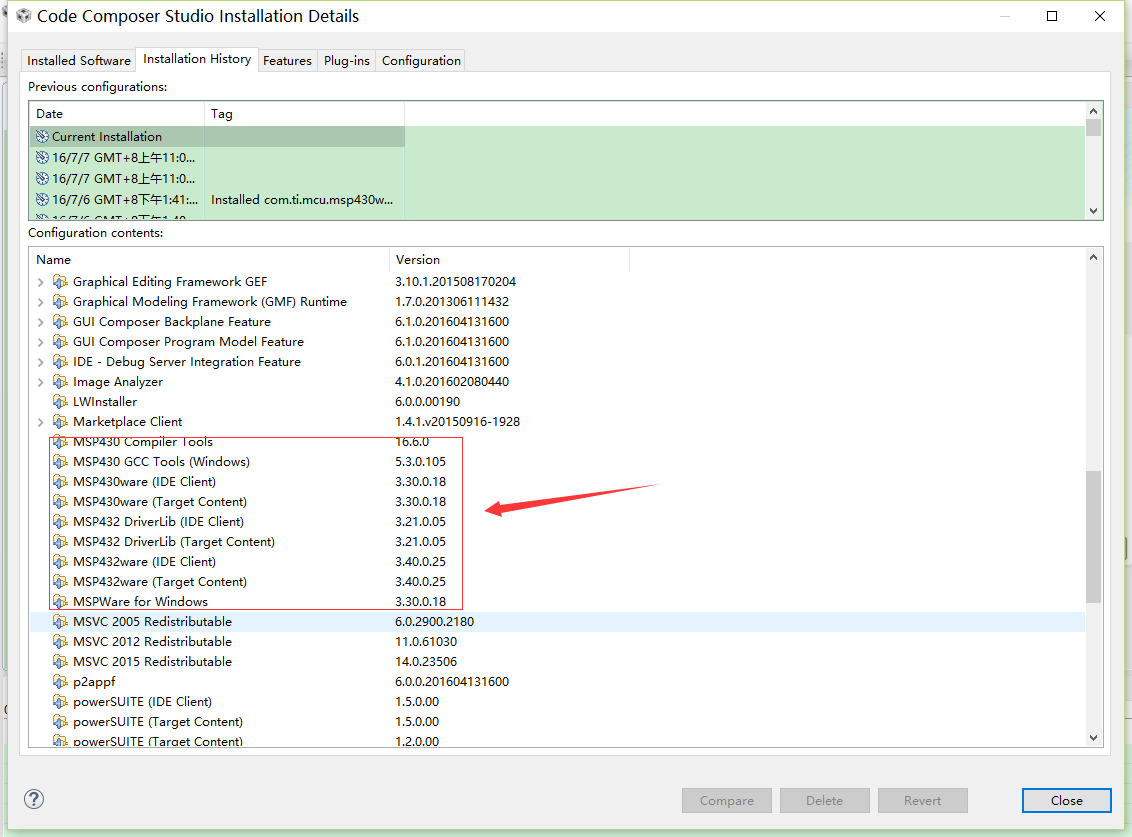Expand the Image Analyzer node
1132x837 pixels.
40,382
